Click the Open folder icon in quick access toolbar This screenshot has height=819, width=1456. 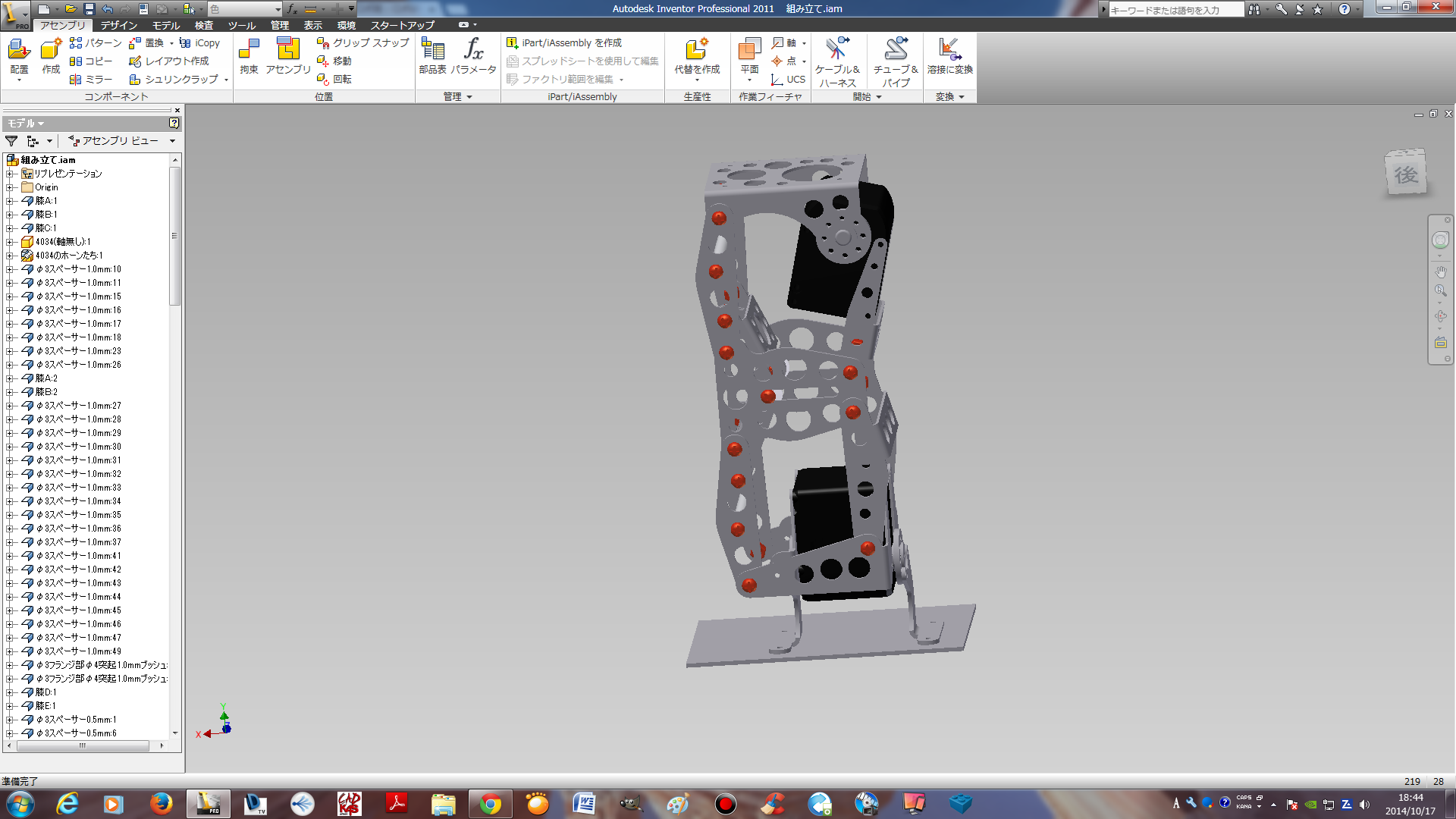(71, 9)
